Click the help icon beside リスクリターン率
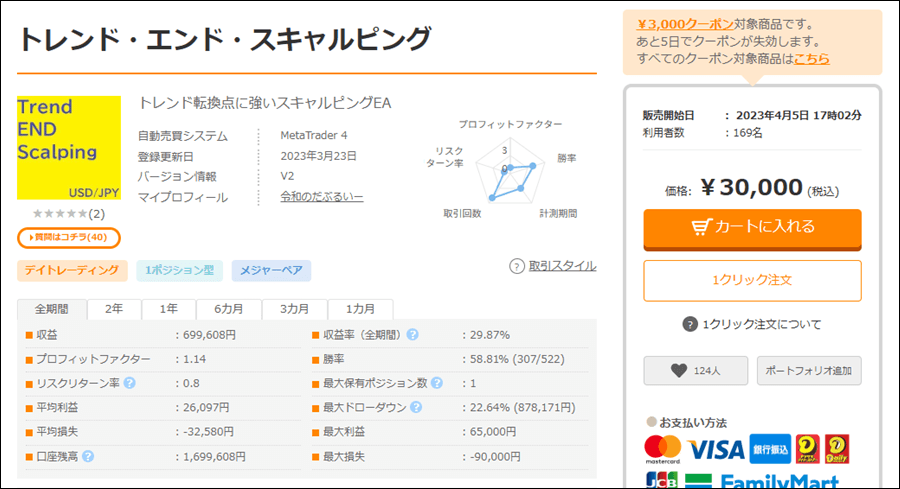Viewport: 900px width, 489px height. coord(130,383)
